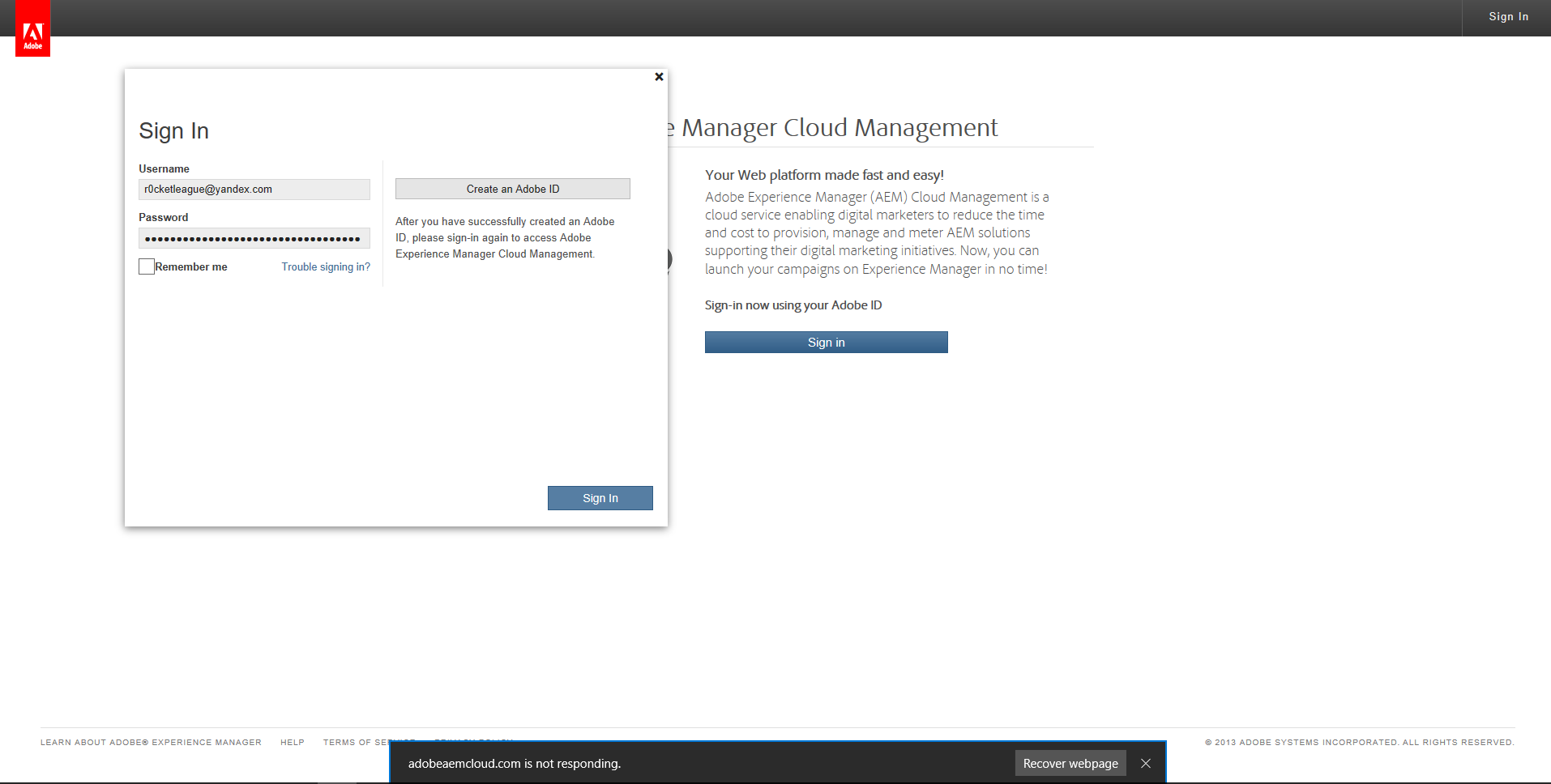The height and width of the screenshot is (784, 1551).
Task: Open the Help footer link
Action: tap(293, 742)
